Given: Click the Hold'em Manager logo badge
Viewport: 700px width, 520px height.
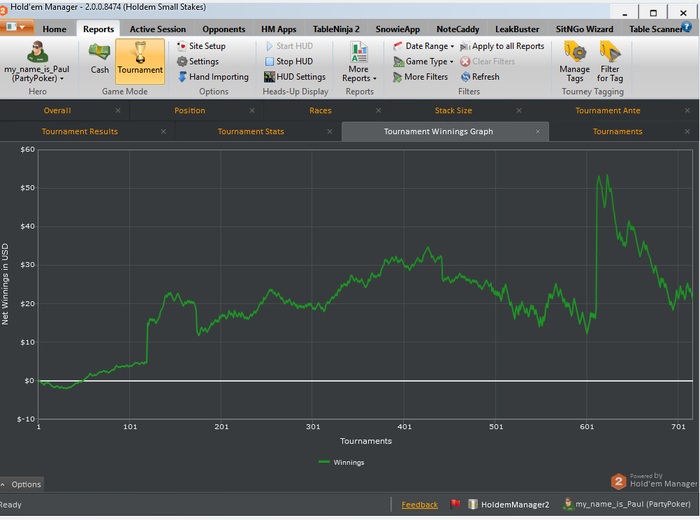Looking at the screenshot, I should (x=618, y=481).
